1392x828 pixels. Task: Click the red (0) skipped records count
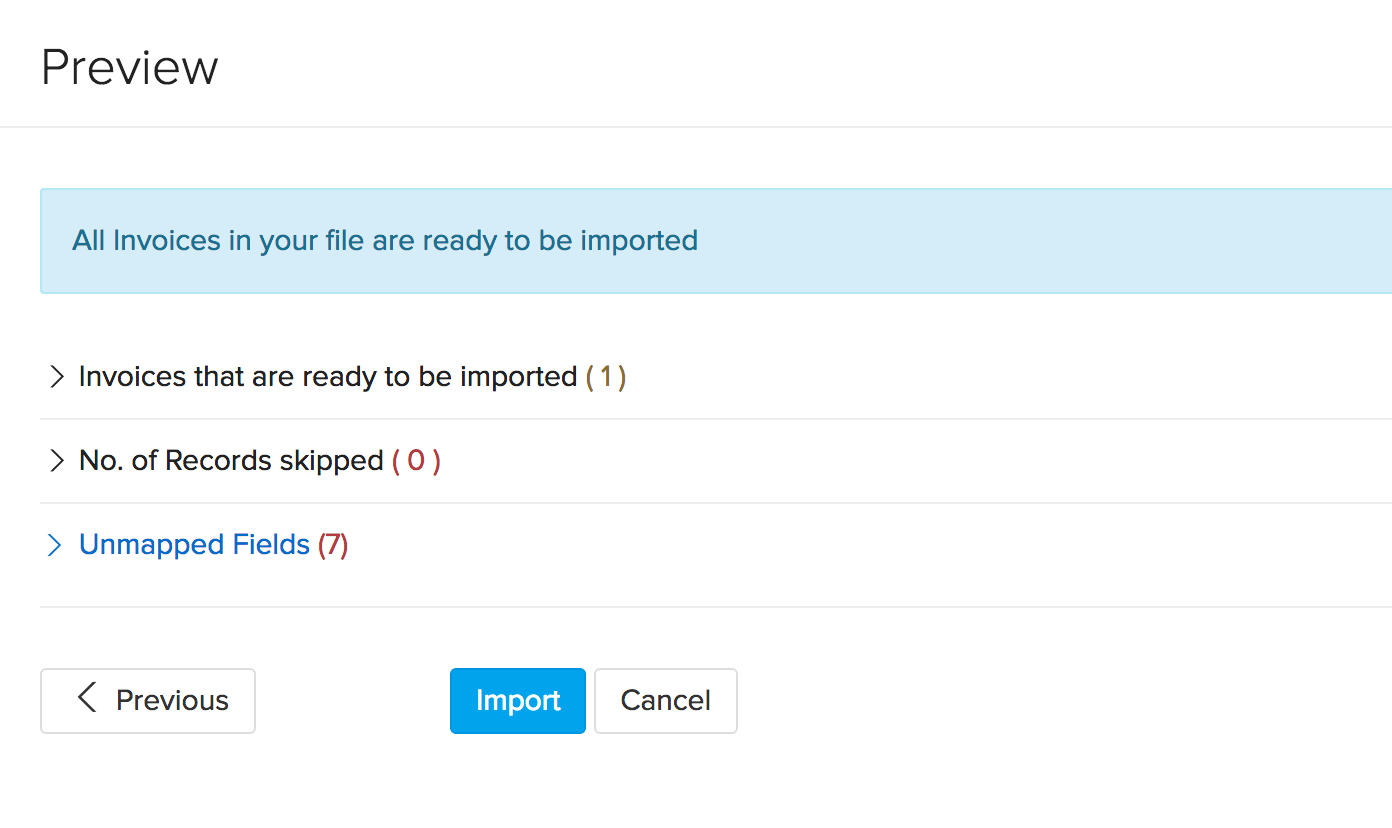point(416,461)
